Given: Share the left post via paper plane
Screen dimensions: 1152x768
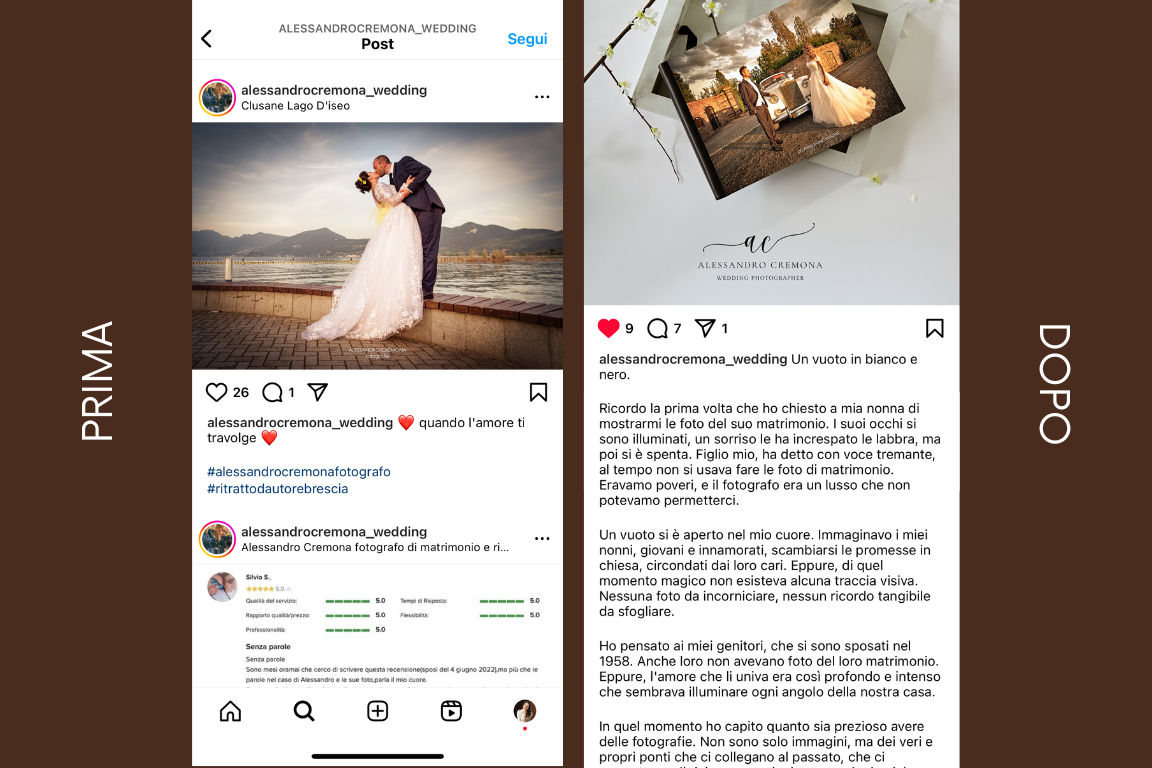Looking at the screenshot, I should [x=317, y=392].
